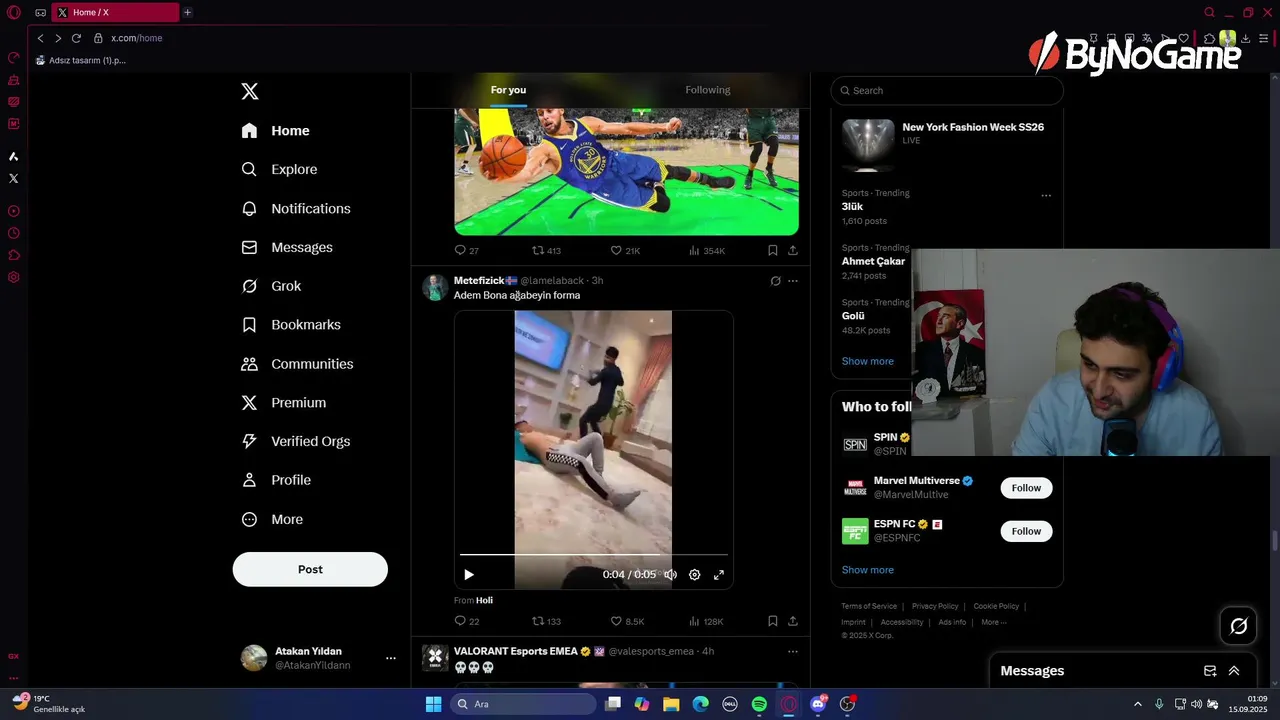Reply to post with 22 replies

(x=466, y=621)
